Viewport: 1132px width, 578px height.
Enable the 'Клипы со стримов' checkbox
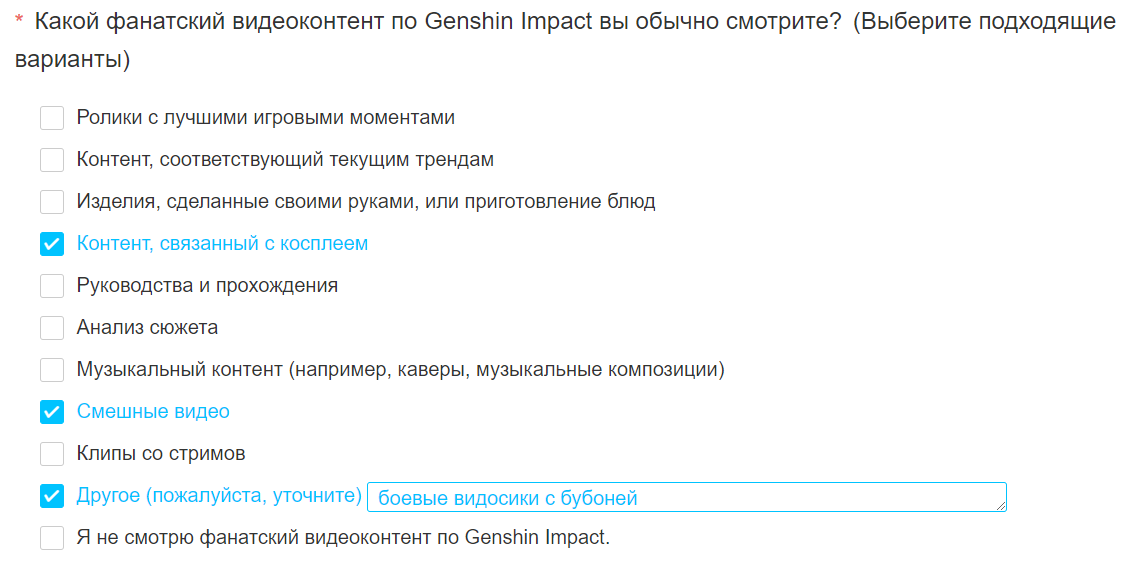point(52,454)
